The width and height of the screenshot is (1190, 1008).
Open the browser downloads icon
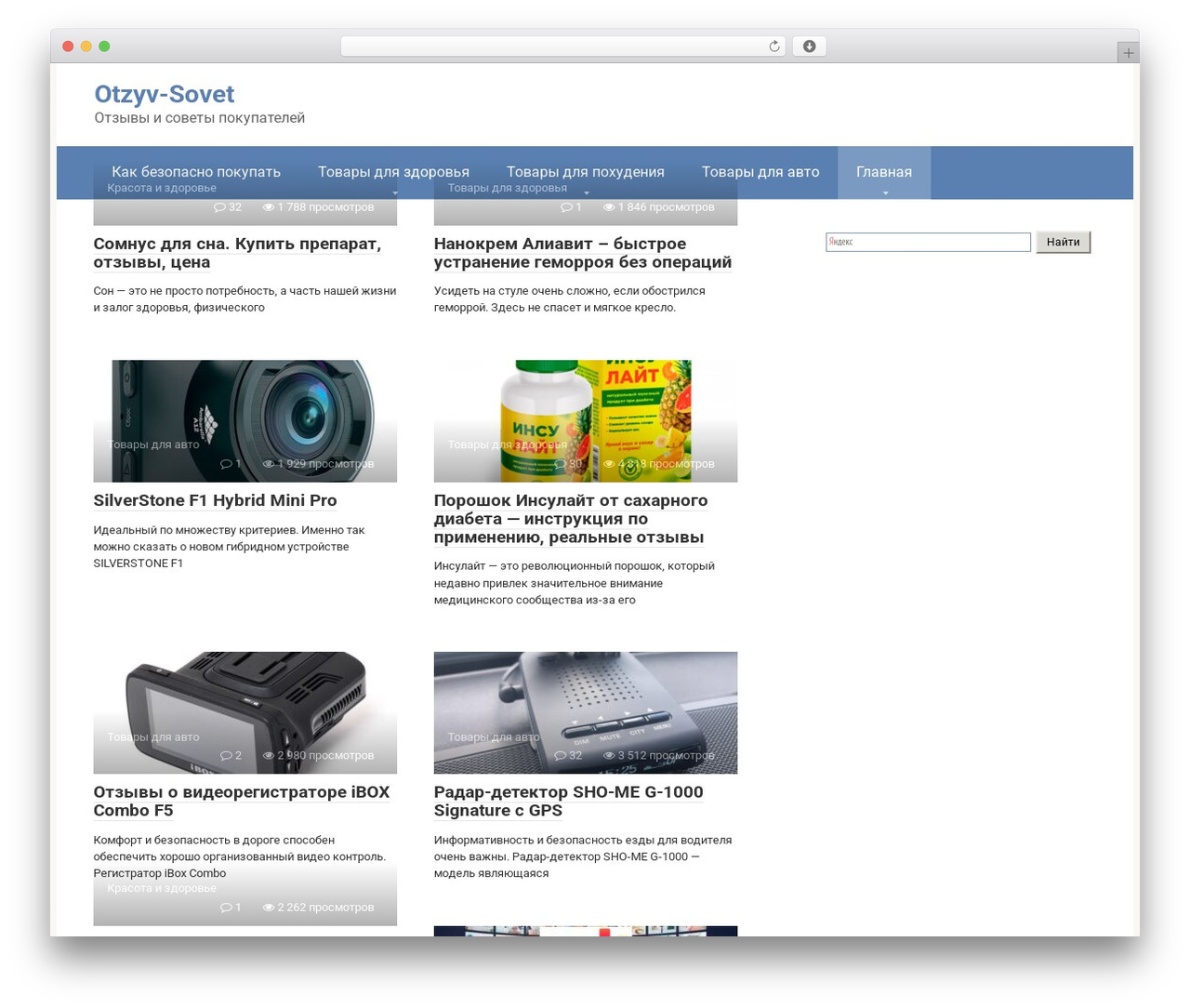(x=809, y=46)
